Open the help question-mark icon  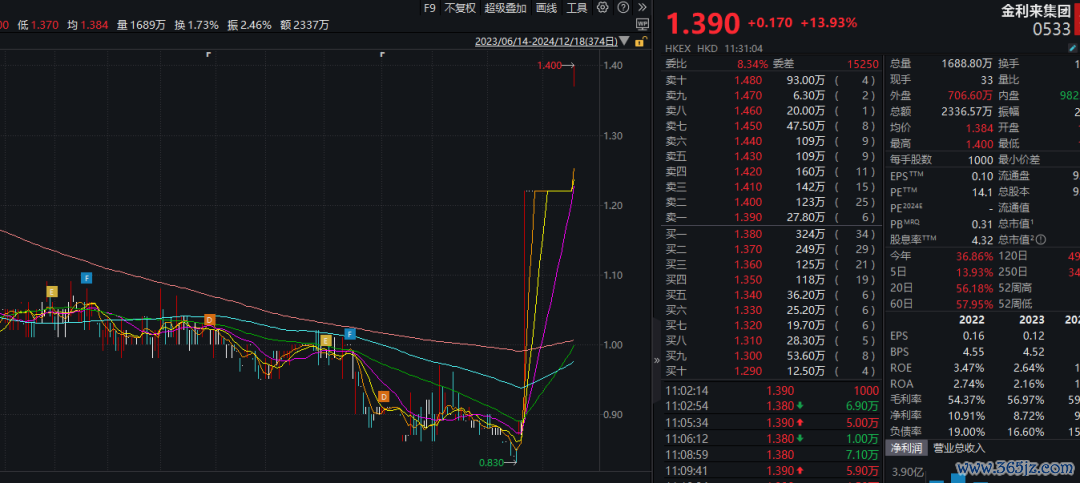click(623, 8)
